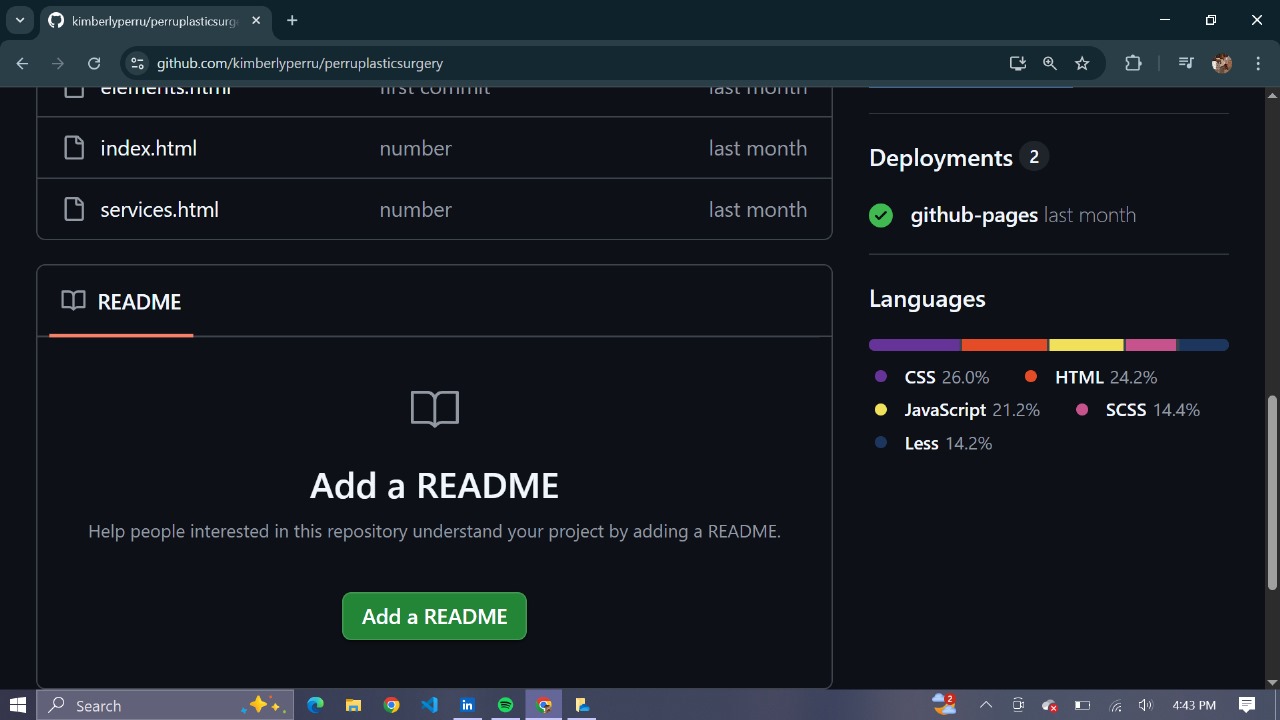Open the Chrome three-dot menu

tap(1257, 63)
